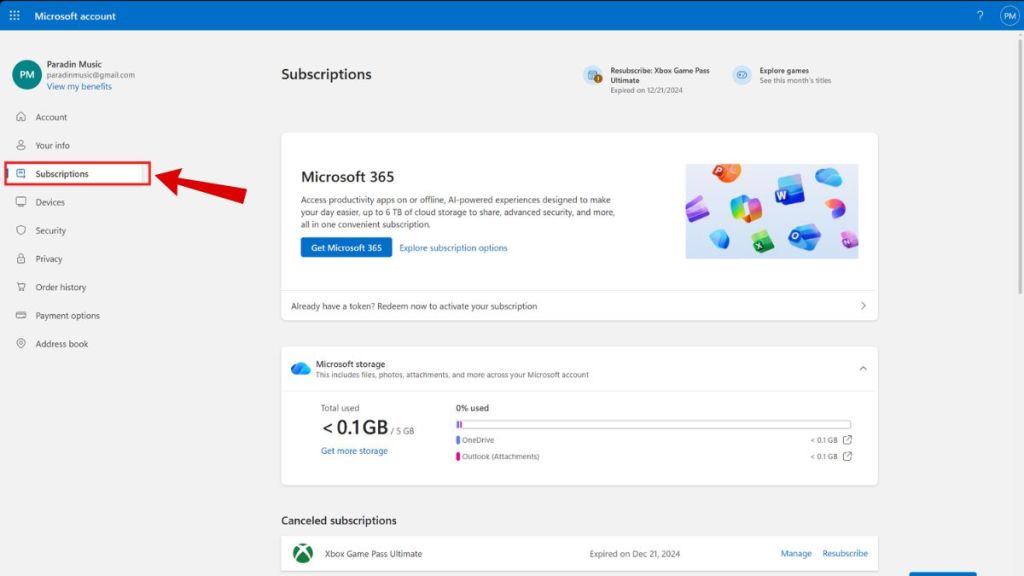This screenshot has width=1024, height=576.
Task: Click the Xbox logo icon
Action: (302, 554)
